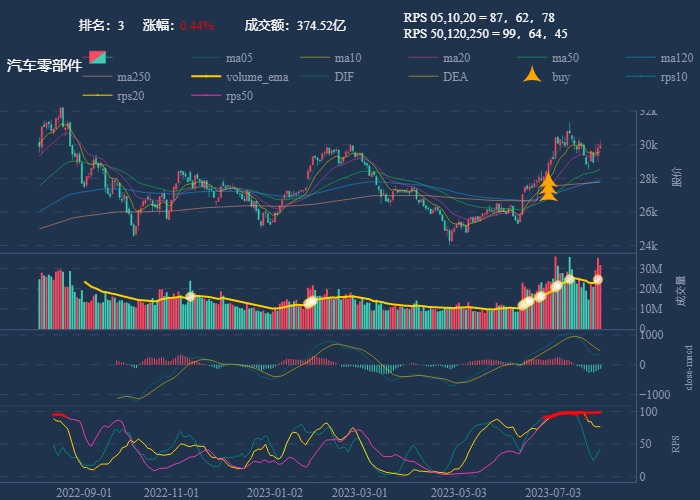
Task: Click the close-macd axis title
Action: tap(689, 367)
